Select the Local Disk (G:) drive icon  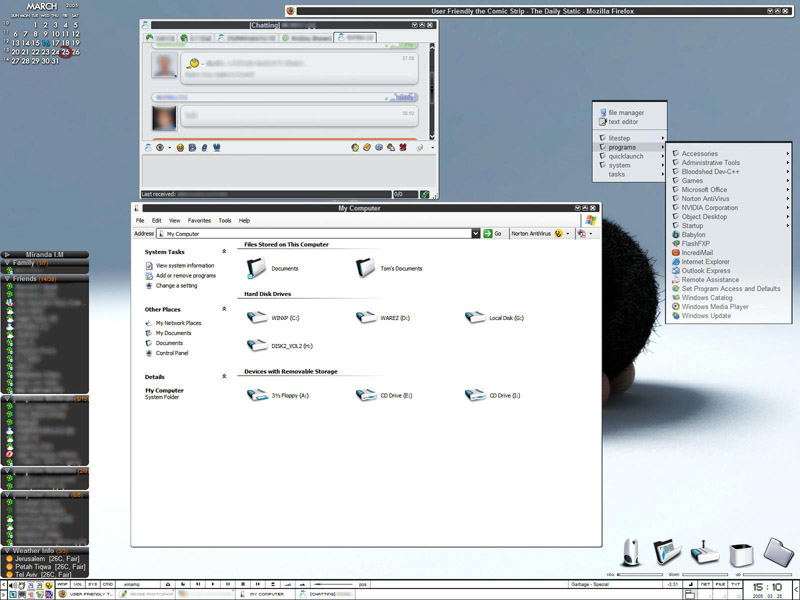tap(475, 318)
